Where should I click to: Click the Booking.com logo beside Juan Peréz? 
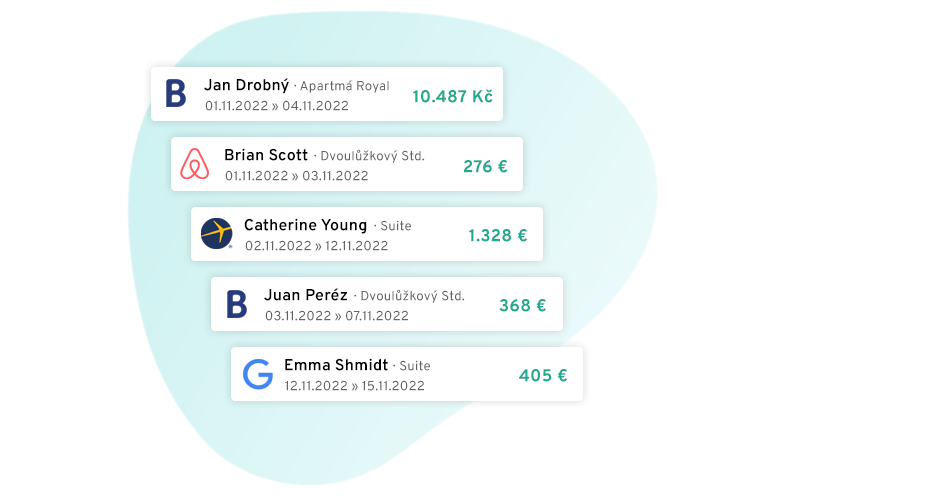tap(236, 304)
